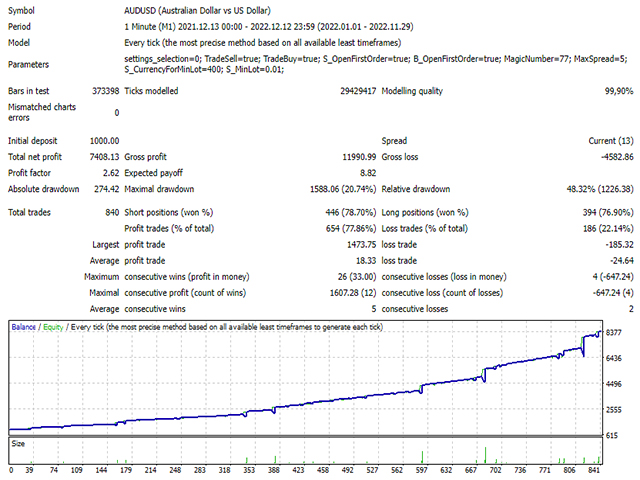Click the Mismatched charts errors label

(42, 112)
